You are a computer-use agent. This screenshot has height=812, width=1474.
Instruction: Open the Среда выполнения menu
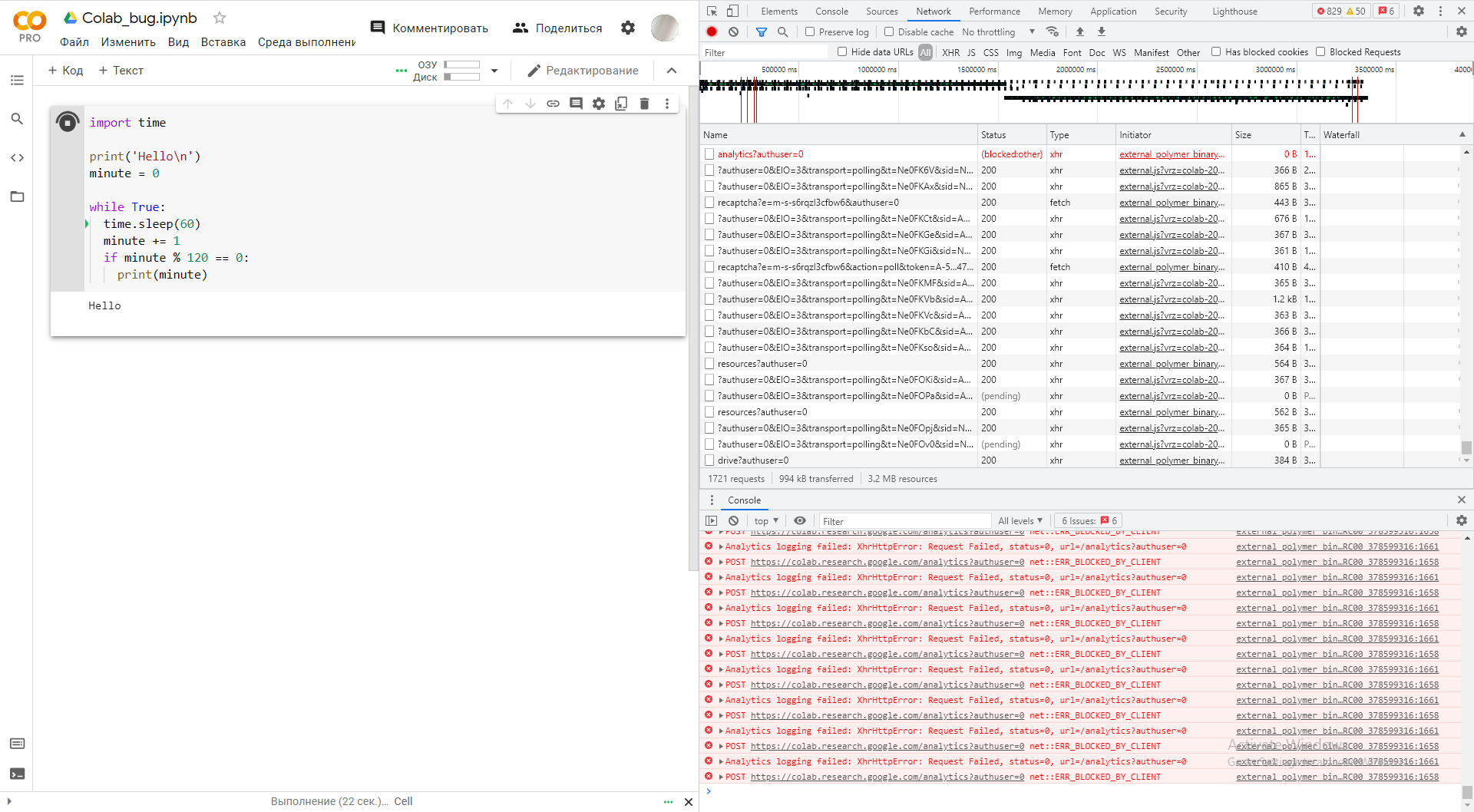click(x=306, y=42)
